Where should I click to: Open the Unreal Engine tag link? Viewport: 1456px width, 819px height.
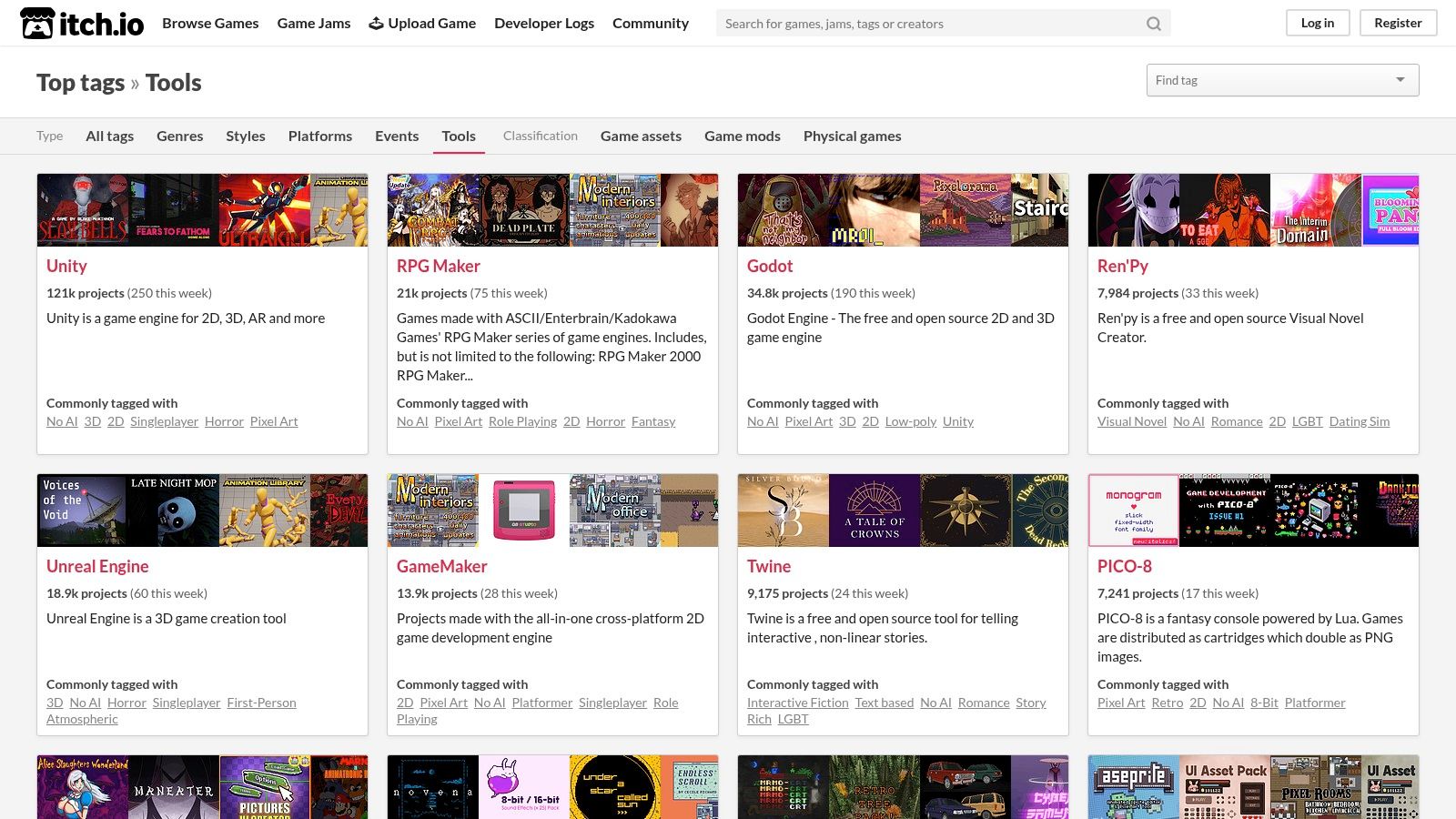97,566
